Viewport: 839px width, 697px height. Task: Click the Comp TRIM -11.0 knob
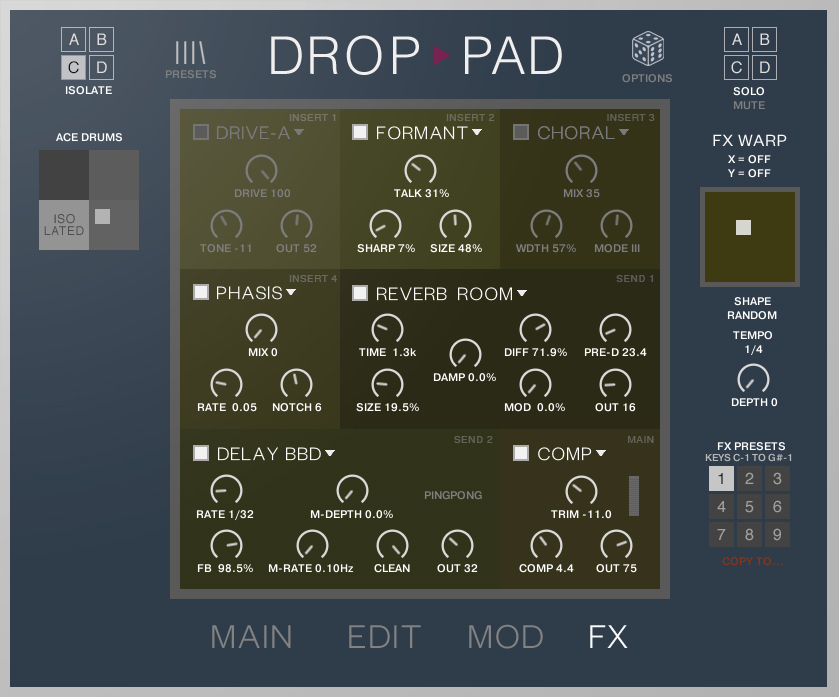581,490
